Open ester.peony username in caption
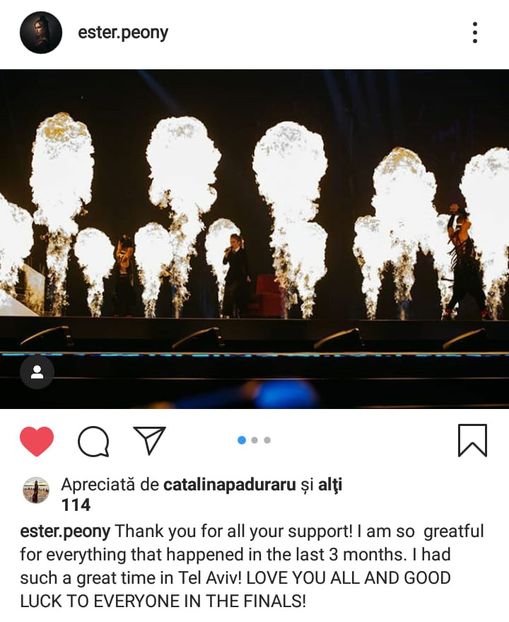The image size is (509, 622). click(65, 531)
